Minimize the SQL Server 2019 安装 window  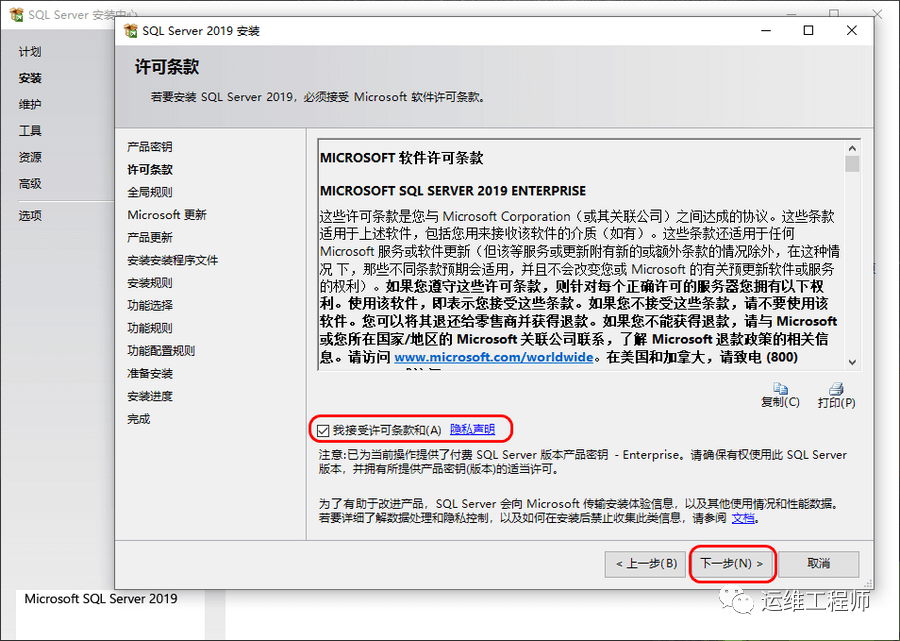766,30
